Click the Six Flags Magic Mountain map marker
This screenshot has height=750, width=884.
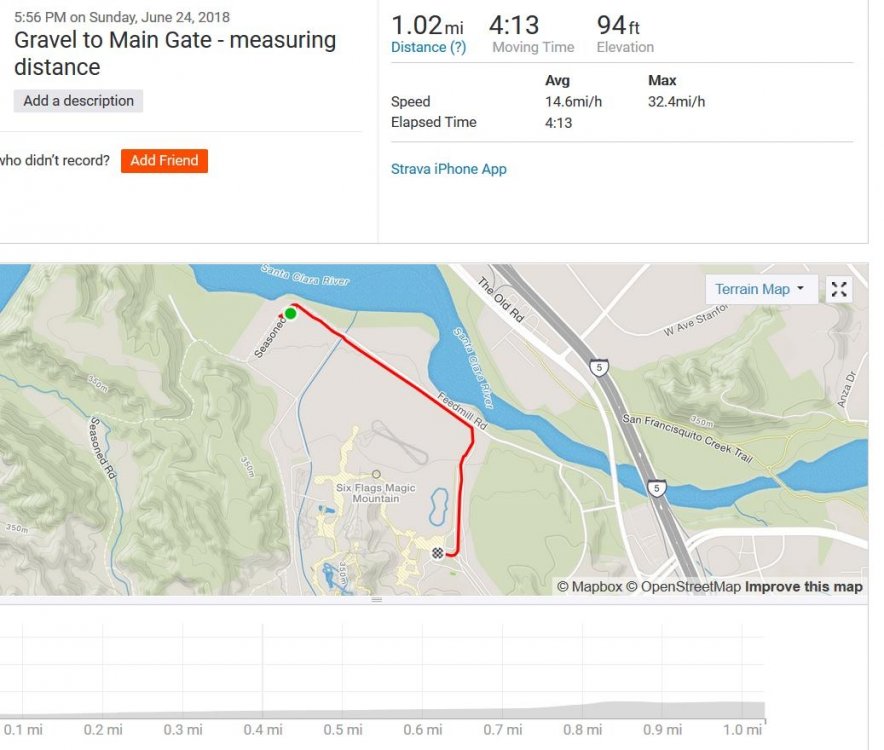coord(376,474)
